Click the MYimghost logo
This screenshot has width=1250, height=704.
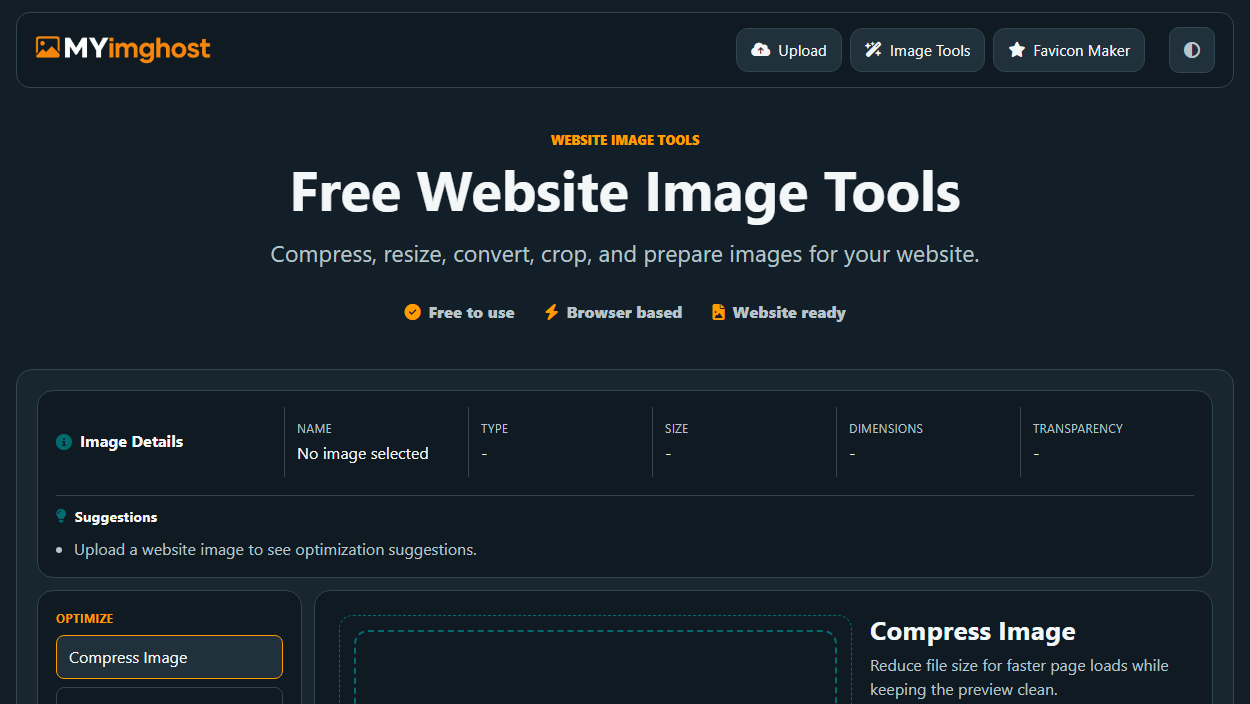(123, 48)
